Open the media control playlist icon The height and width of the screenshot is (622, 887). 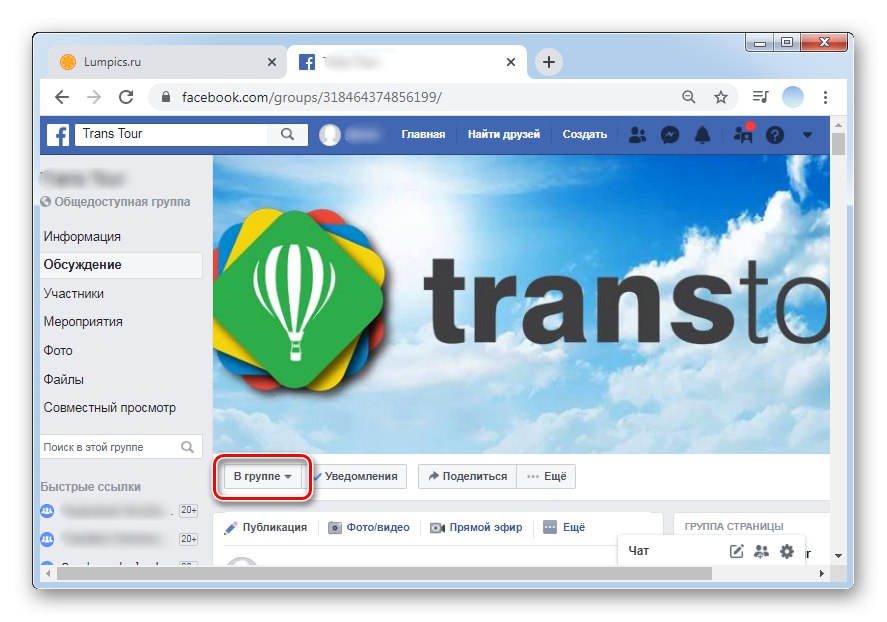tap(760, 97)
